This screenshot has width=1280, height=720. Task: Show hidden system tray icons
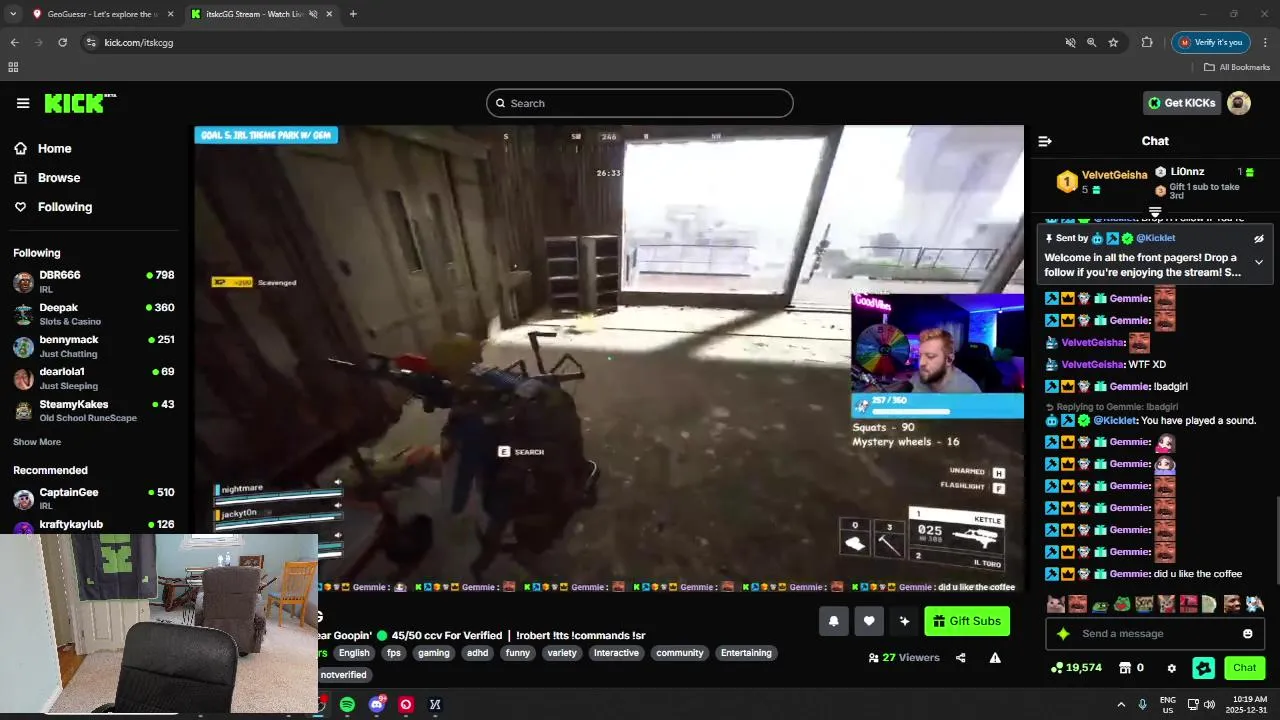1121,704
